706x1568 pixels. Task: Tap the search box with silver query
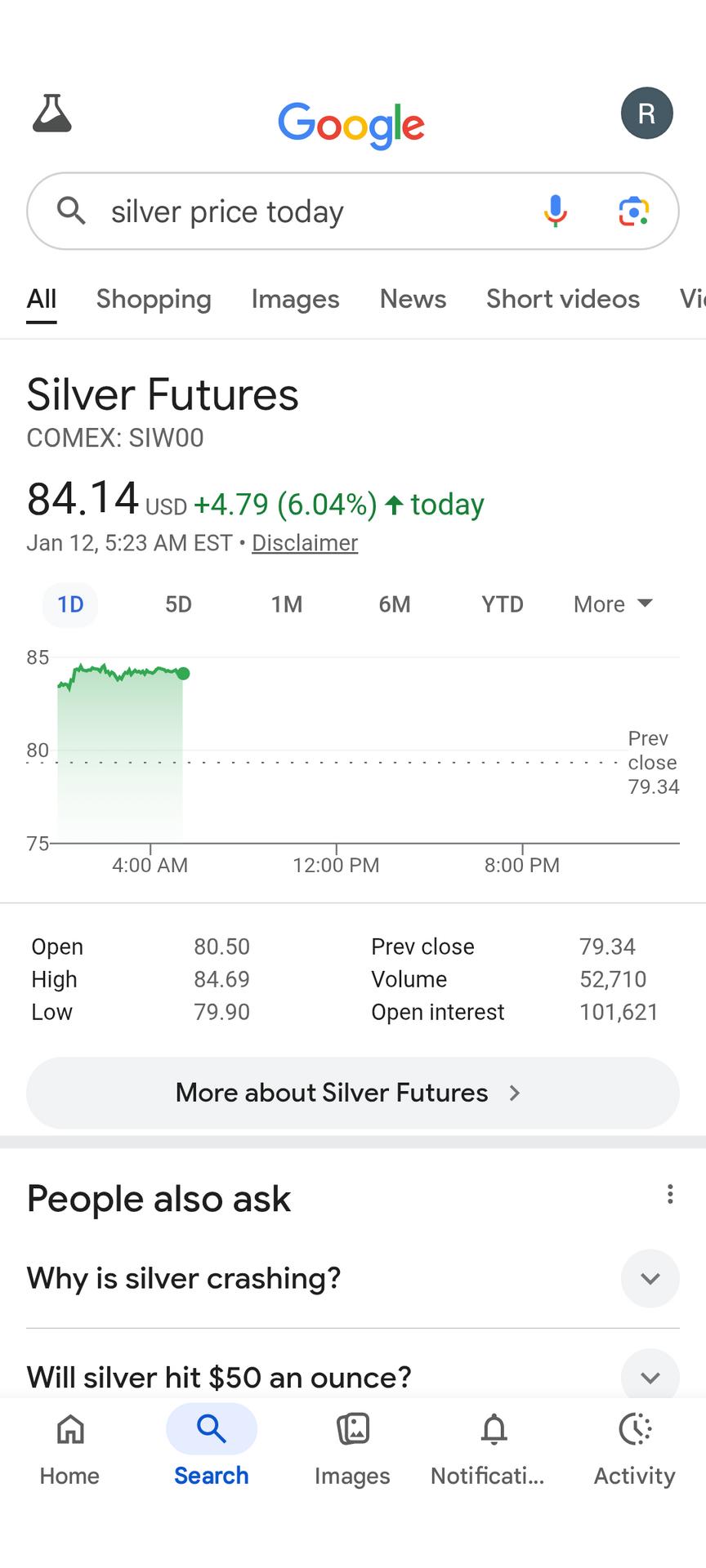coord(311,212)
